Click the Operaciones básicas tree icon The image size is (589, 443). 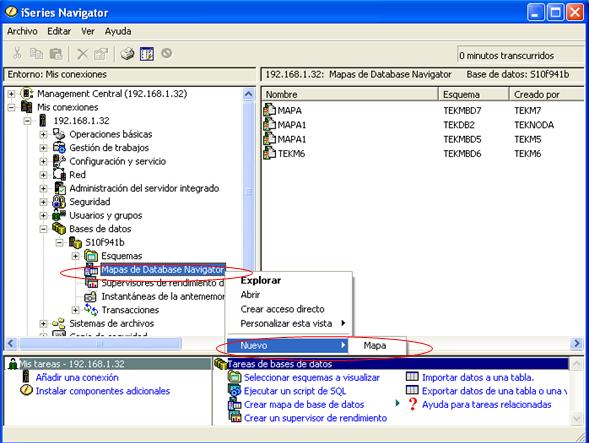(x=59, y=134)
